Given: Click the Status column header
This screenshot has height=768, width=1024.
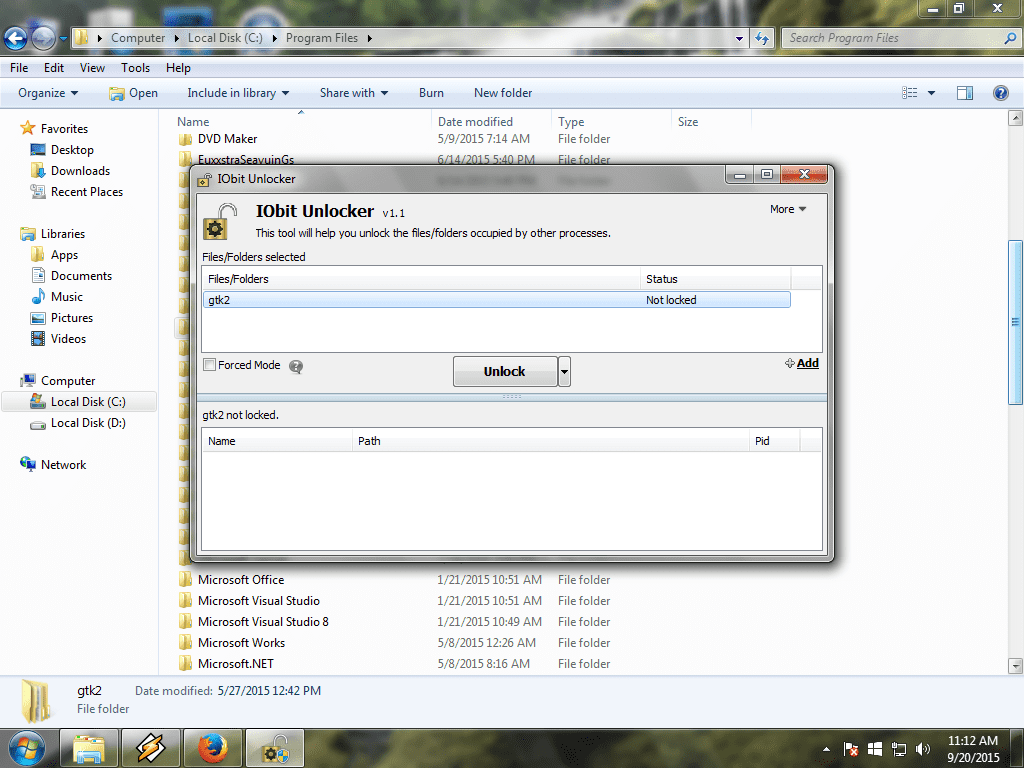Looking at the screenshot, I should [x=716, y=279].
